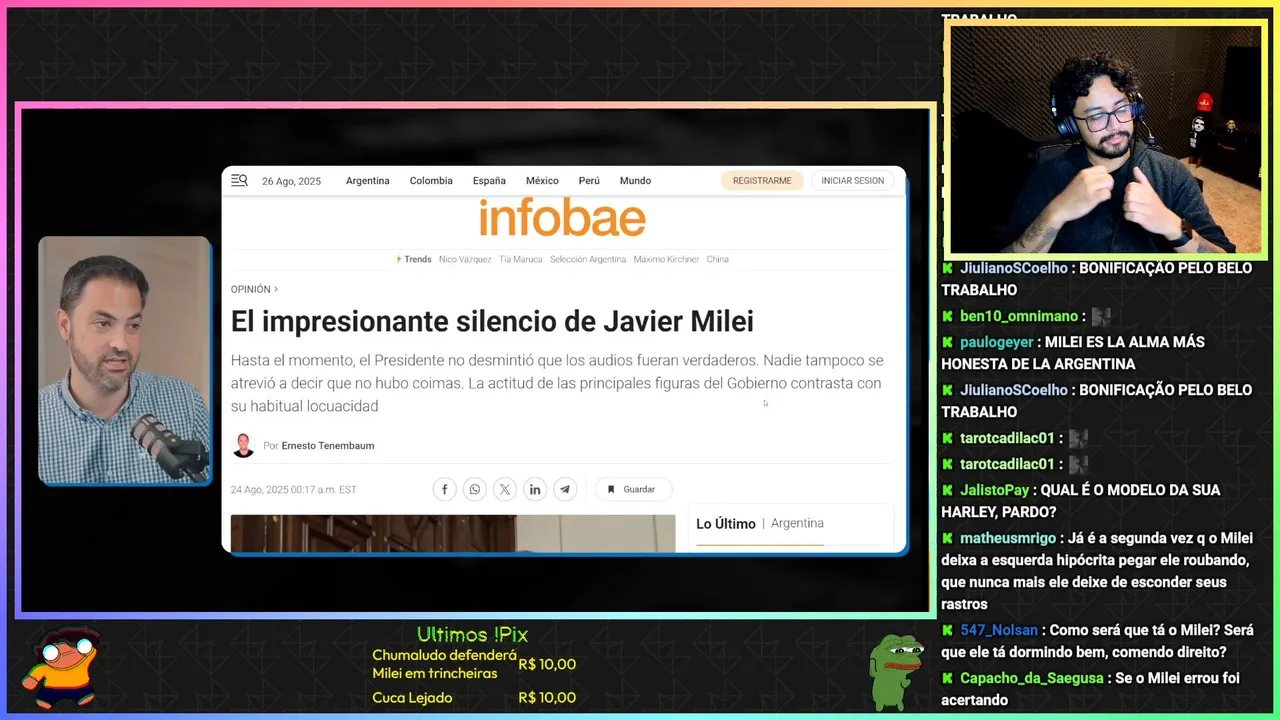The width and height of the screenshot is (1280, 720).
Task: Click chat username 547_Nolsan
Action: point(999,630)
